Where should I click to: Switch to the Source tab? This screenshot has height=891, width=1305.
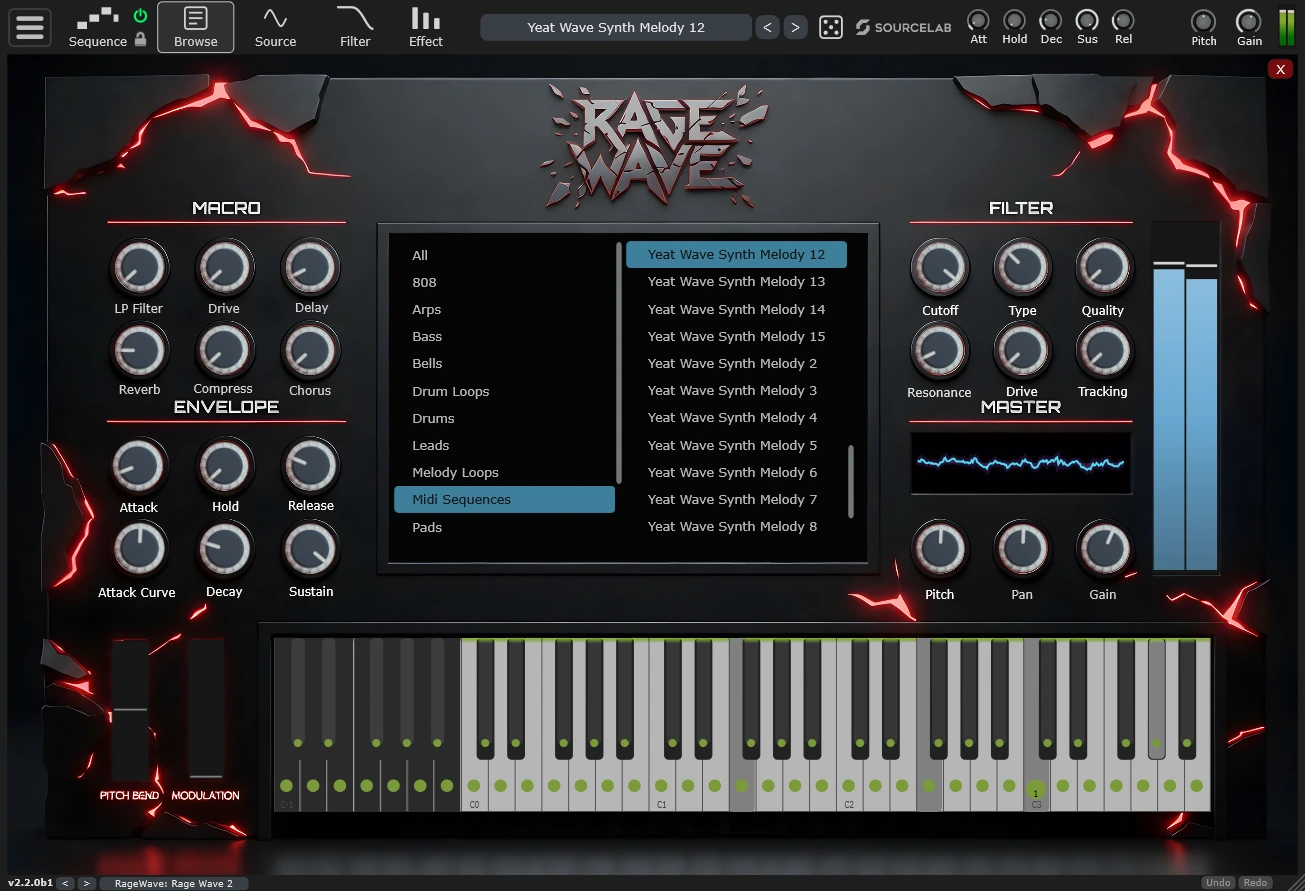[275, 27]
